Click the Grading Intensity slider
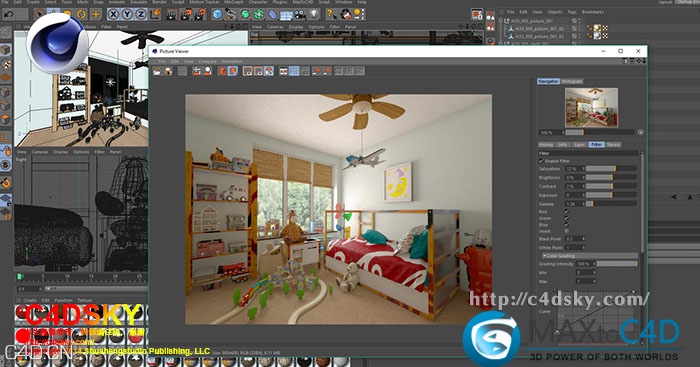700x367 pixels. tap(617, 264)
